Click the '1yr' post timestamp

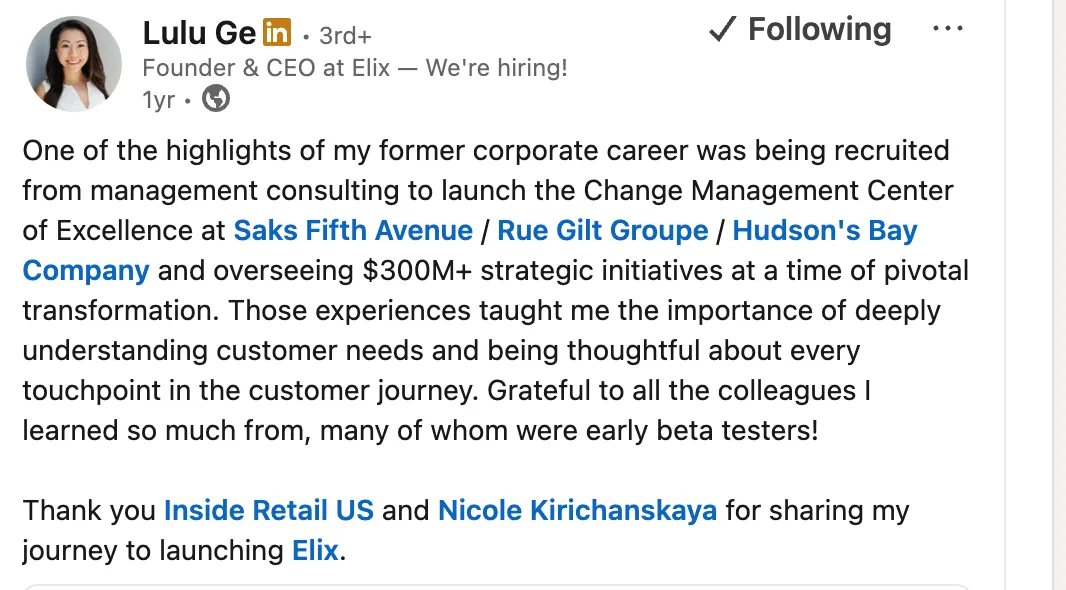tap(159, 100)
